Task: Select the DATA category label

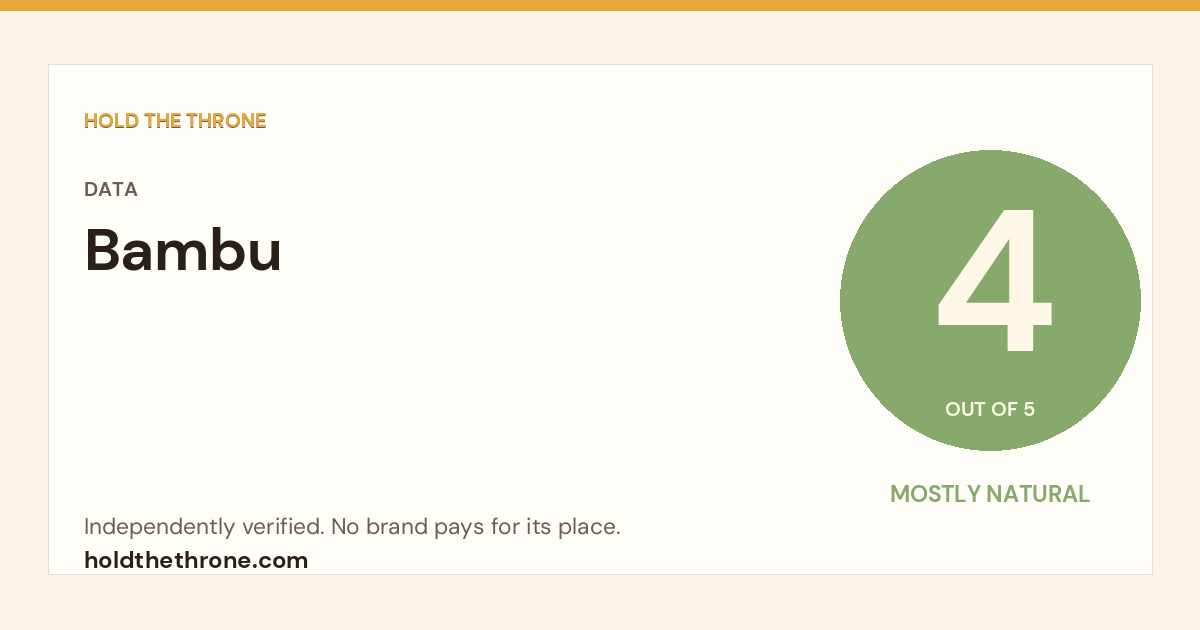Action: tap(111, 189)
